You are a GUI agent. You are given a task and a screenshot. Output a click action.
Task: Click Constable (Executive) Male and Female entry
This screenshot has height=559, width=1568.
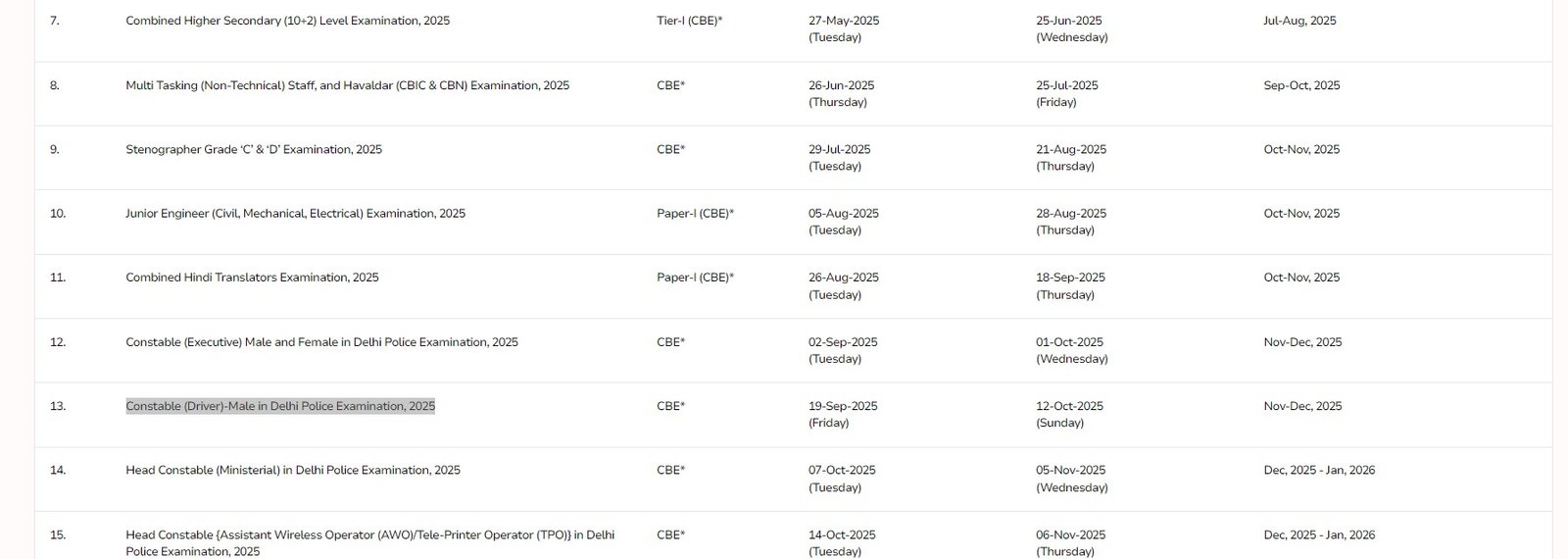click(x=321, y=342)
